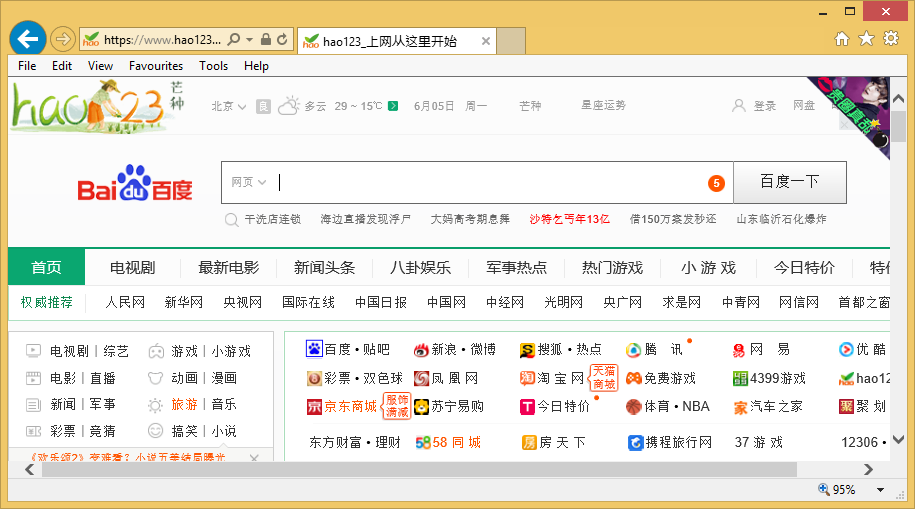Open the zoom level dropdown arrow
Viewport: 915px width, 509px height.
[x=880, y=490]
